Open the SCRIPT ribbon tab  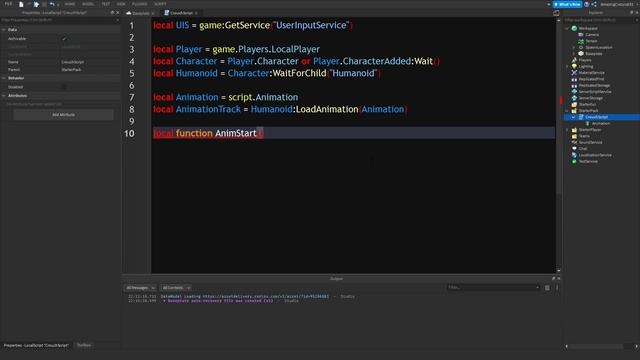(160, 4)
